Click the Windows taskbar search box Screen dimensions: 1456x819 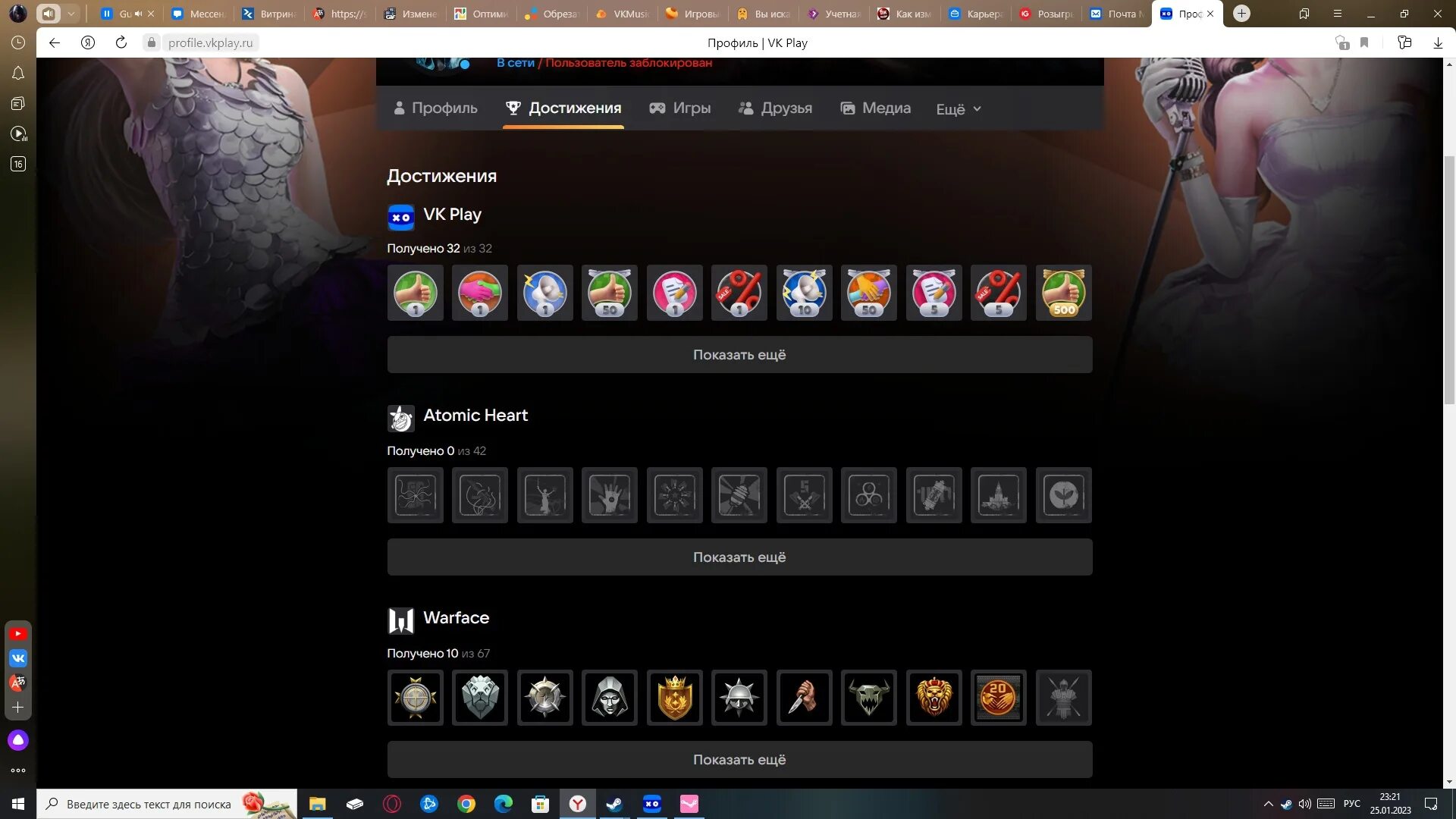pyautogui.click(x=167, y=804)
